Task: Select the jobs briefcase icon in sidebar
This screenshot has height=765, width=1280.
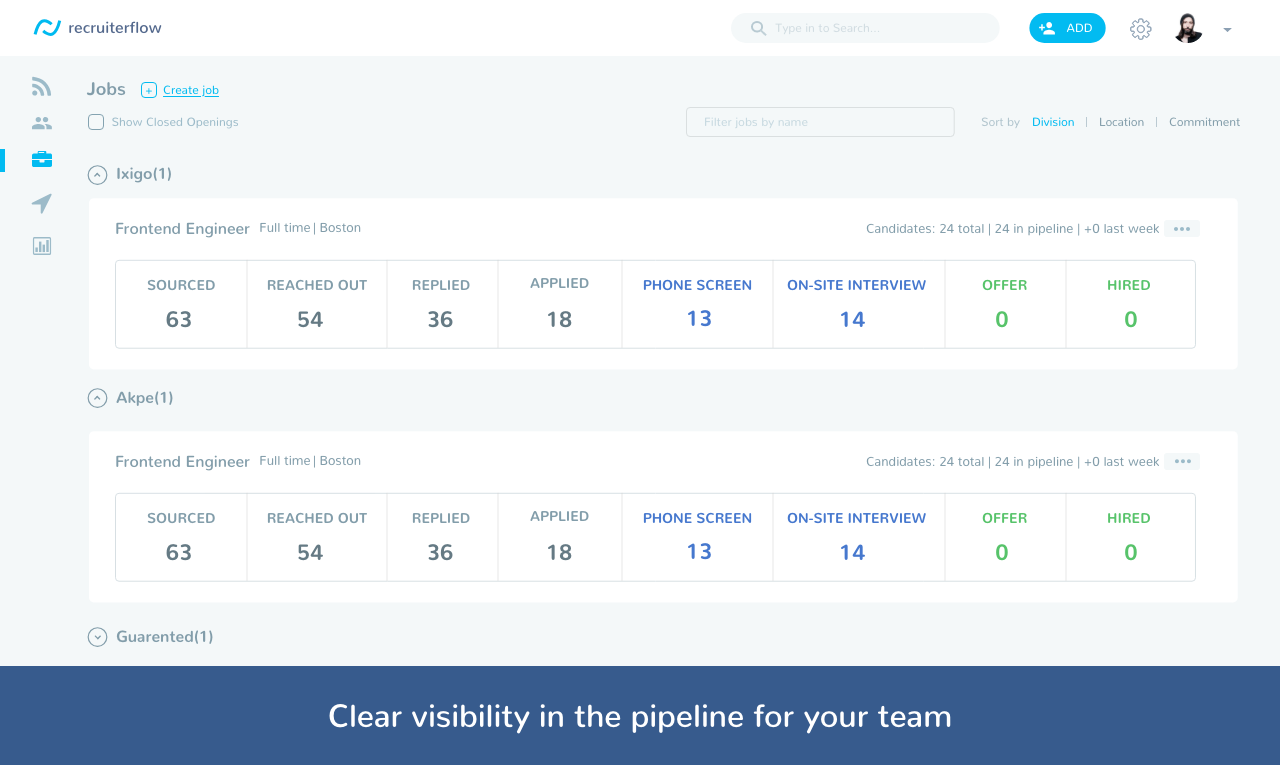Action: point(41,159)
